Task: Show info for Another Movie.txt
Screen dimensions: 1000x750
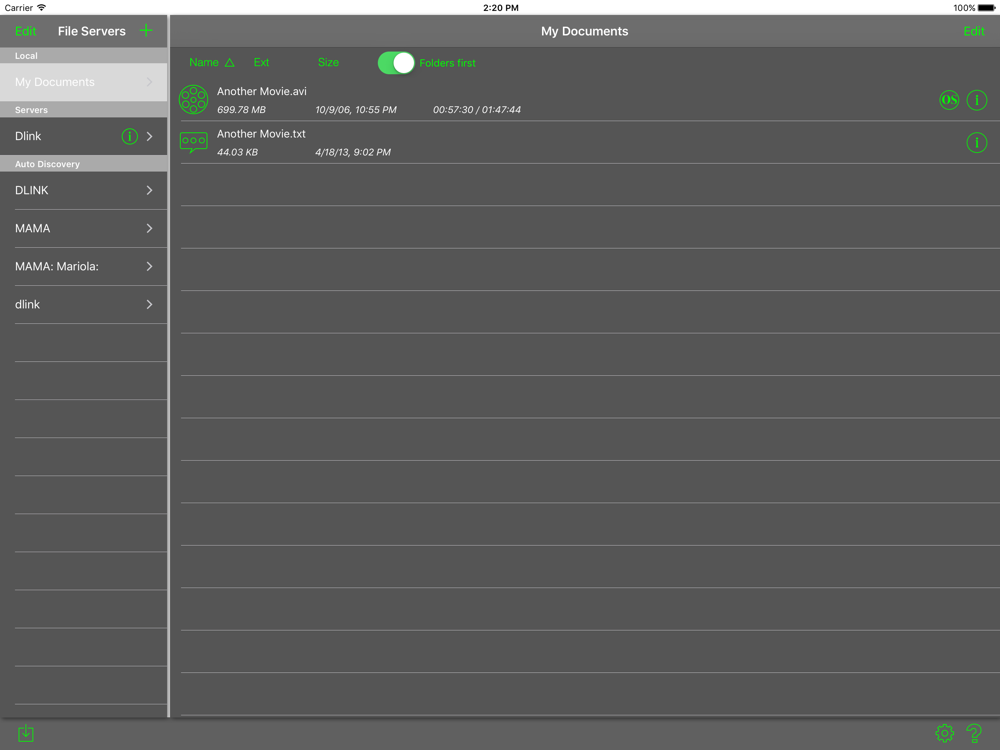Action: 976,143
